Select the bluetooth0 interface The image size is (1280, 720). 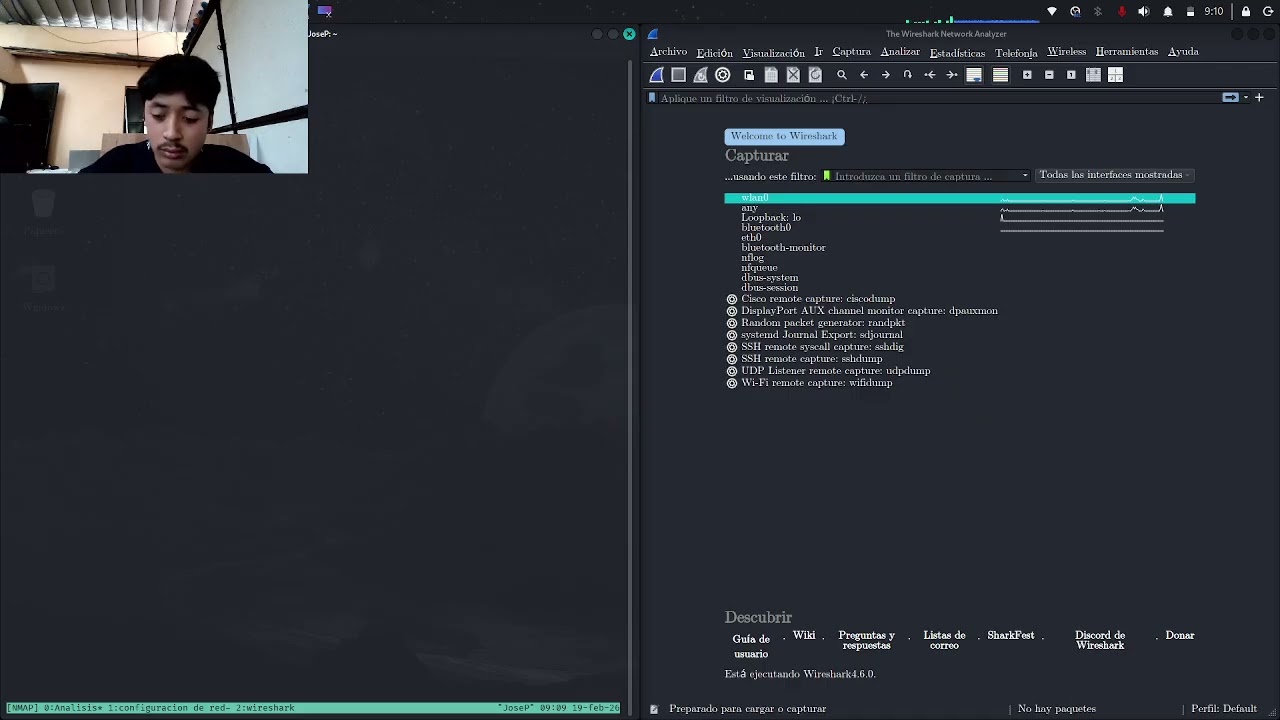pyautogui.click(x=959, y=228)
